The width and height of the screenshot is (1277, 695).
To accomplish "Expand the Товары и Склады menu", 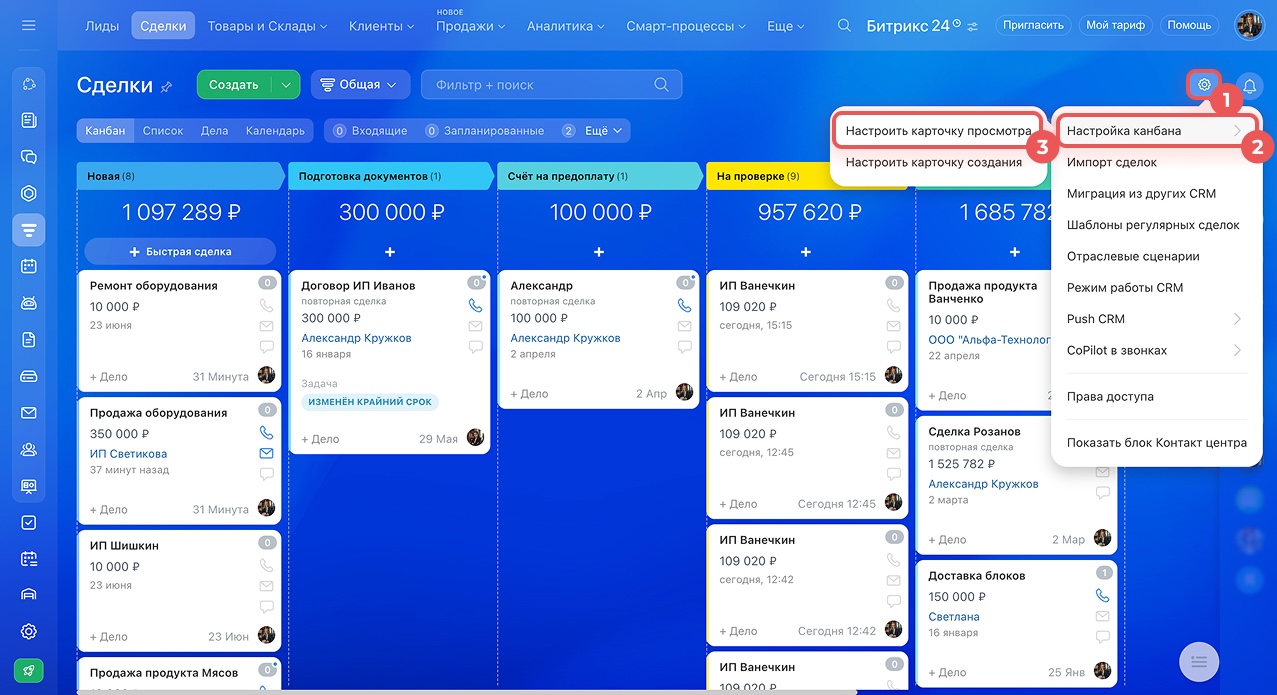I will 268,26.
